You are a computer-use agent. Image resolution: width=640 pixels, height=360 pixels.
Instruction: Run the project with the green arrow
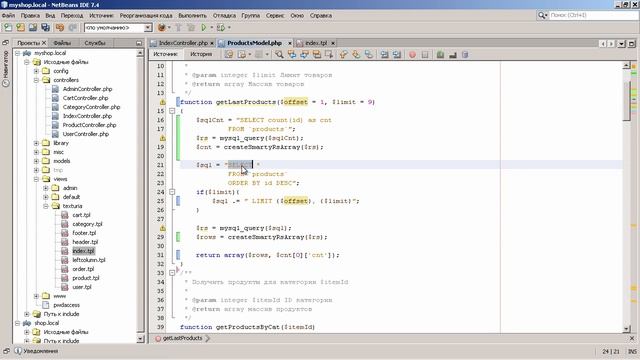(x=204, y=27)
